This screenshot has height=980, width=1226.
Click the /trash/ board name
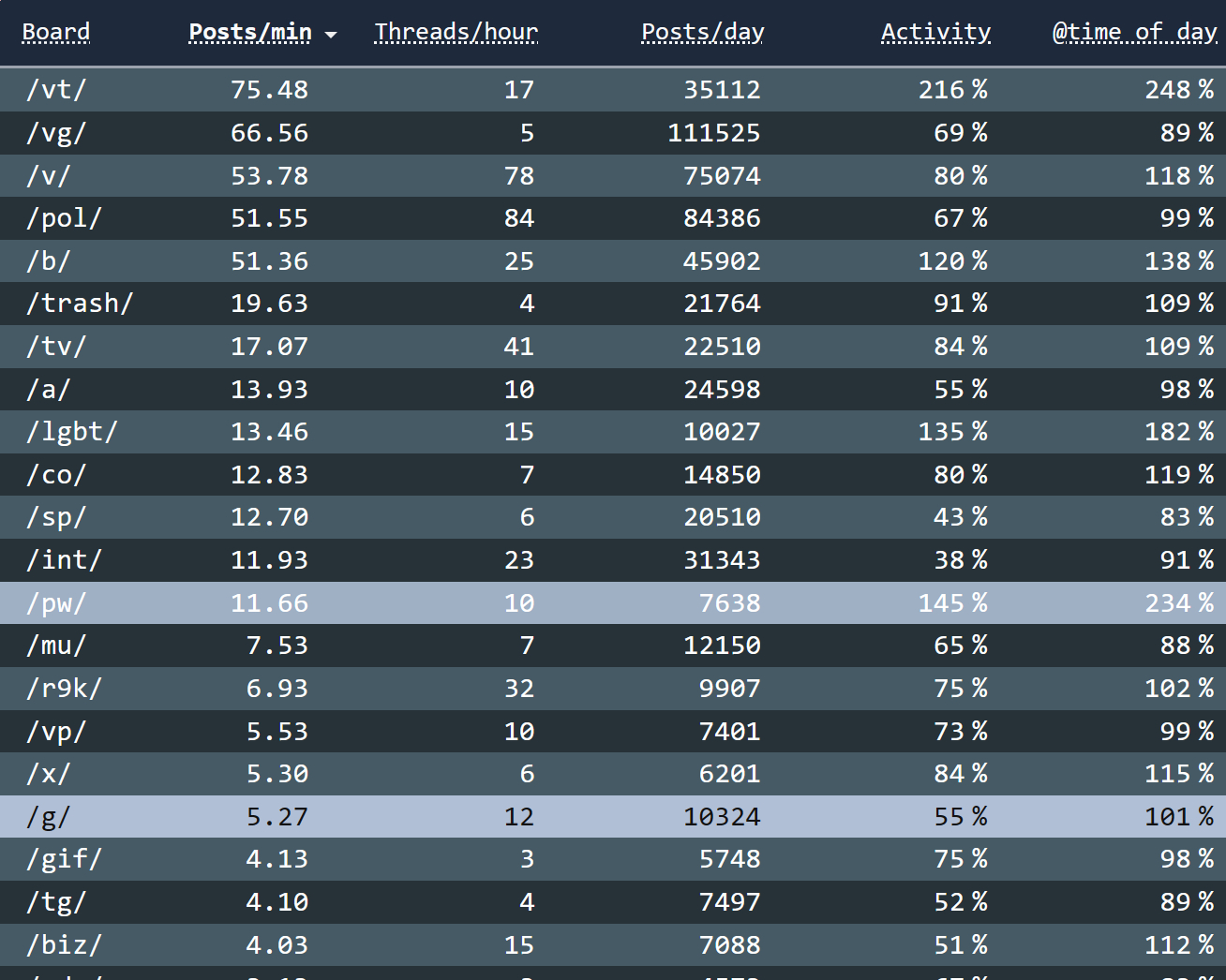[80, 304]
